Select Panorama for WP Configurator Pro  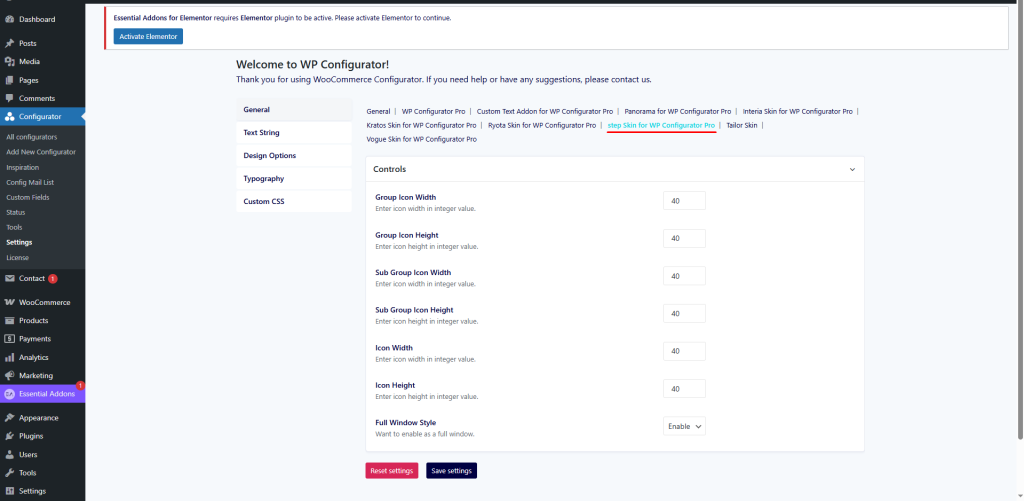pyautogui.click(x=678, y=112)
